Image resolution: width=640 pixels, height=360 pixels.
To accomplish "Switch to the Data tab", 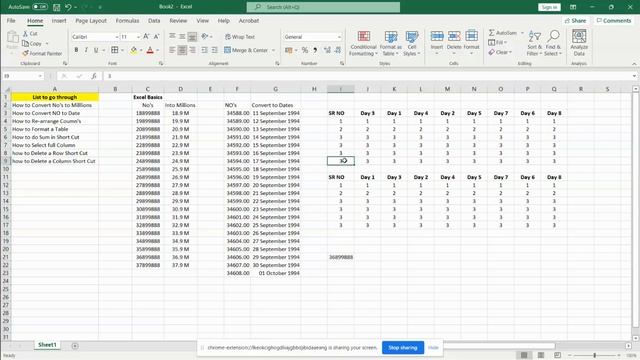I will click(x=154, y=21).
